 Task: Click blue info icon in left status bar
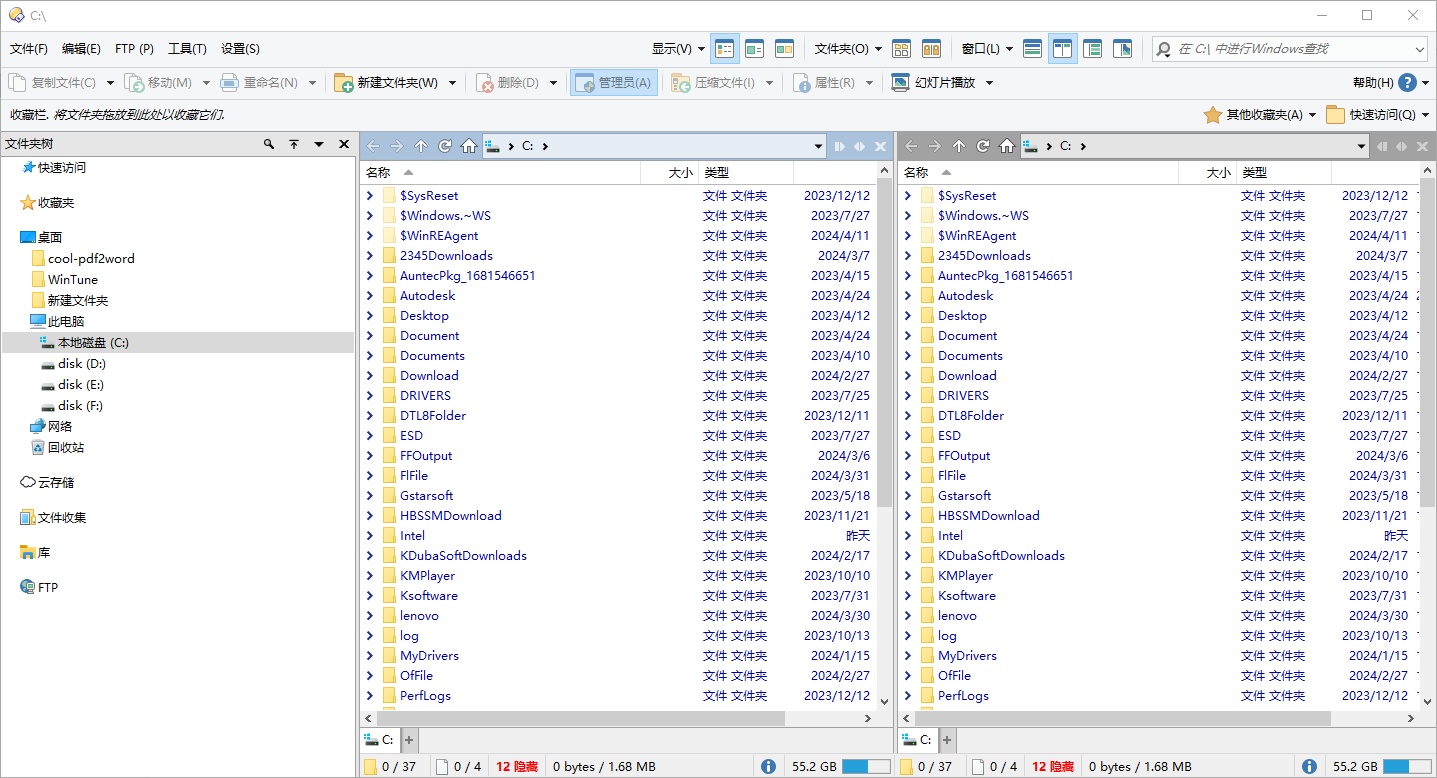point(768,766)
